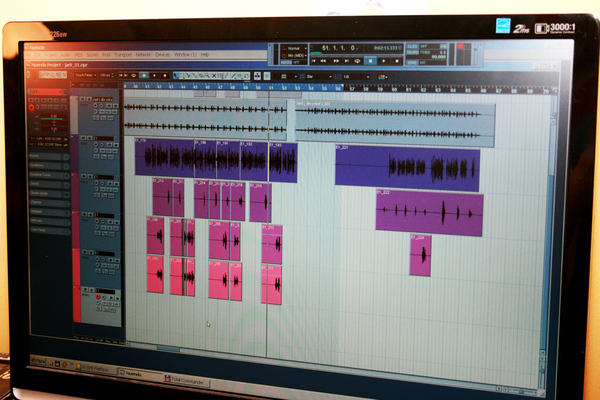Open the Transport menu
The height and width of the screenshot is (400, 600).
(x=122, y=54)
